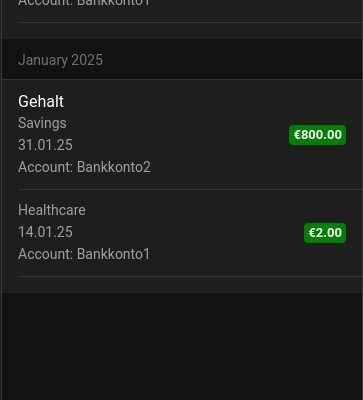Screen dimensions: 363x400
Task: Click the green €2.00 amount badge
Action: (325, 233)
